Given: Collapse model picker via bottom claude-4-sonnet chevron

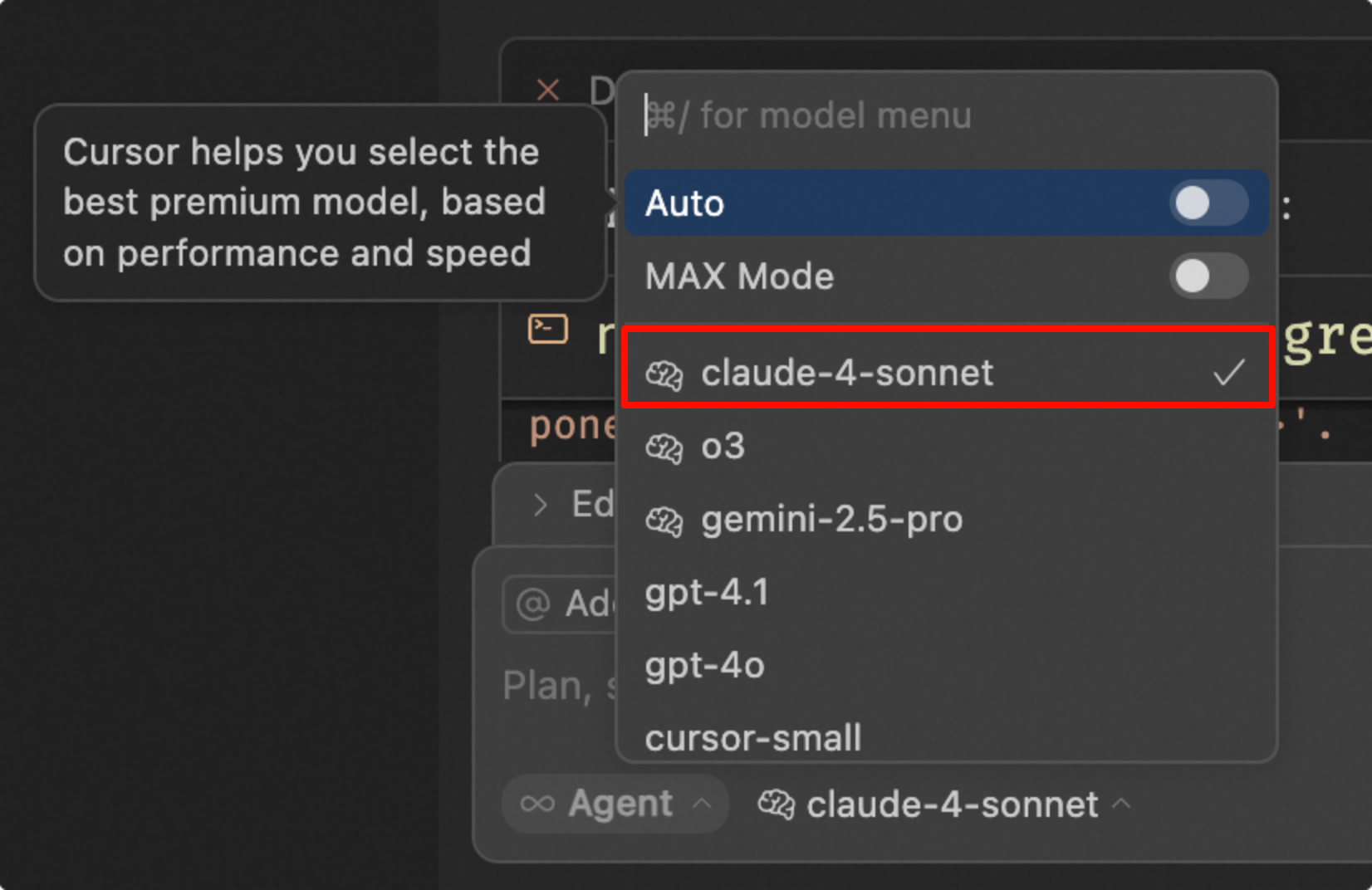Looking at the screenshot, I should click(1121, 804).
